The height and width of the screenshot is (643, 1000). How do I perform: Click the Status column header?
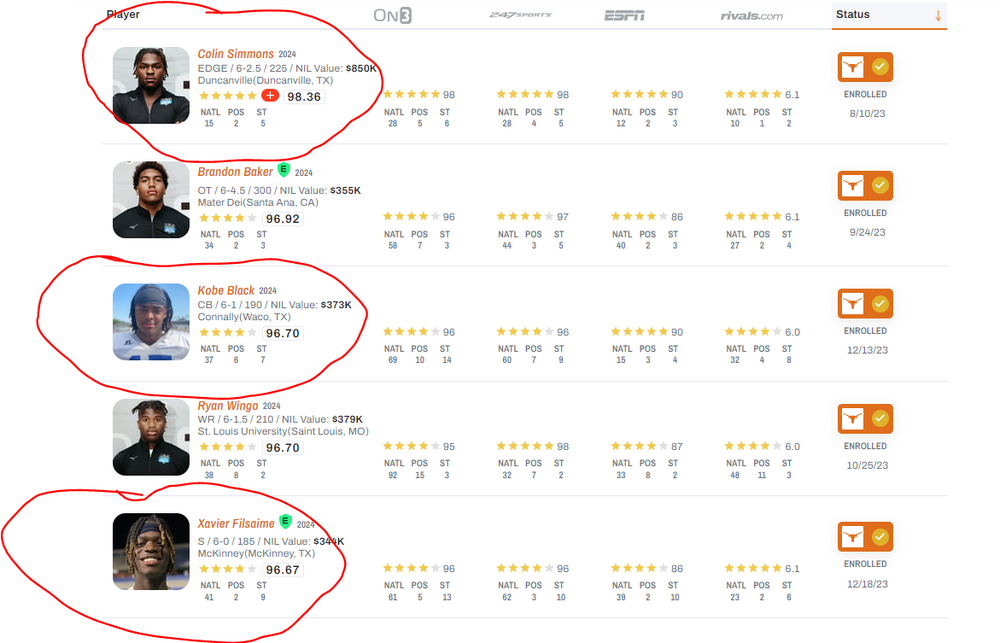pos(853,14)
